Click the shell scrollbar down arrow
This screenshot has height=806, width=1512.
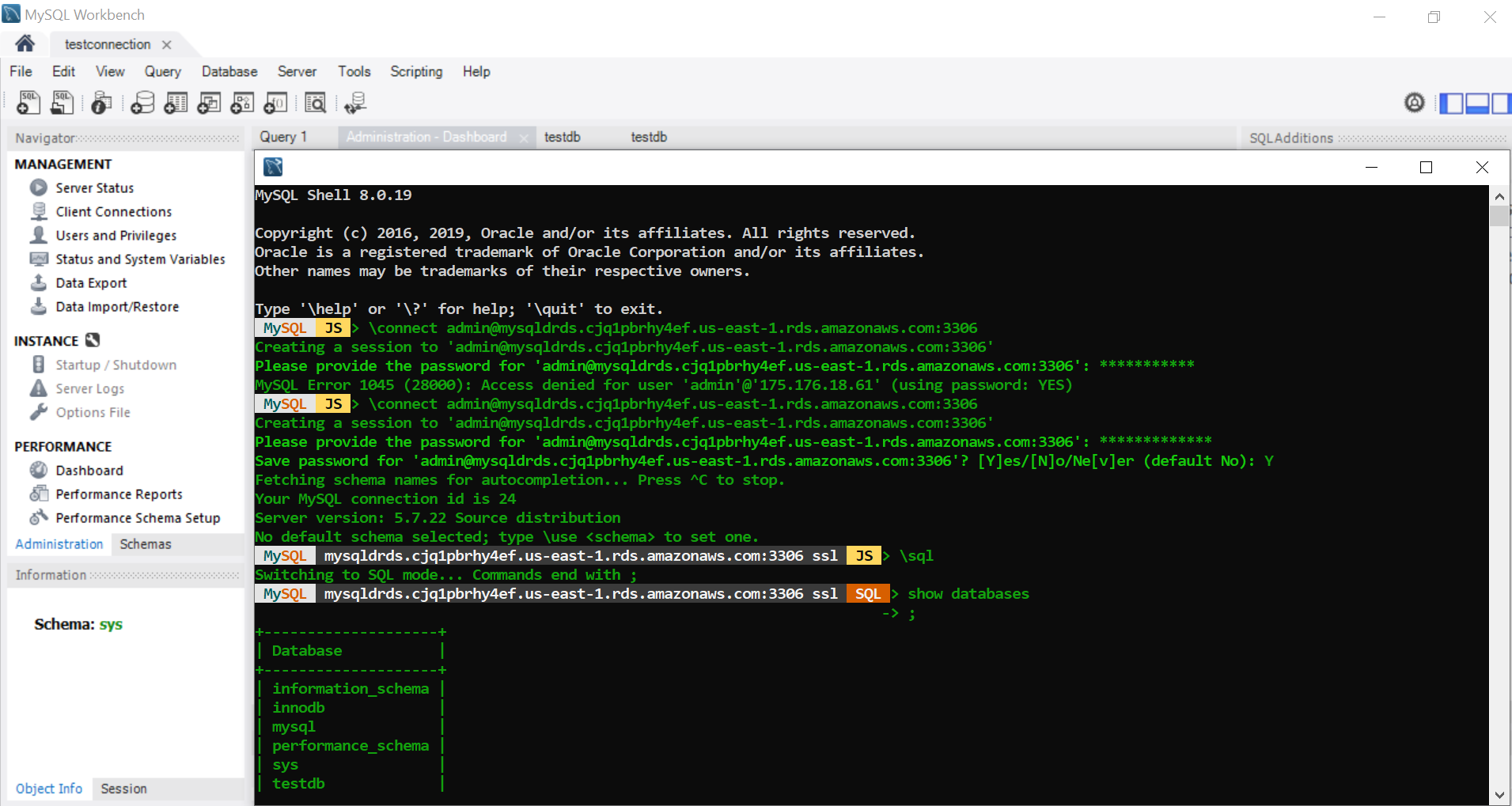1499,795
